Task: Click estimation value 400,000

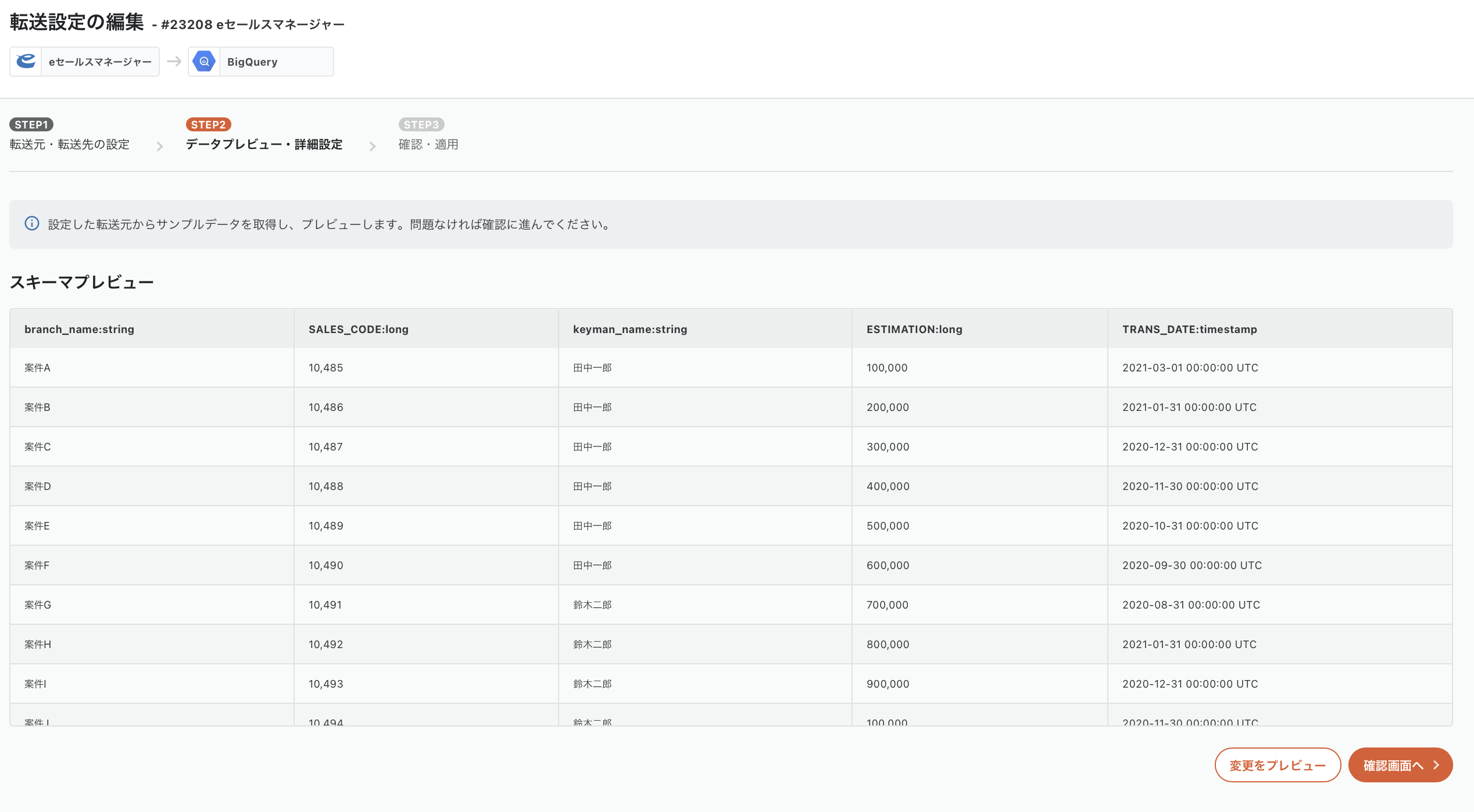Action: click(888, 486)
